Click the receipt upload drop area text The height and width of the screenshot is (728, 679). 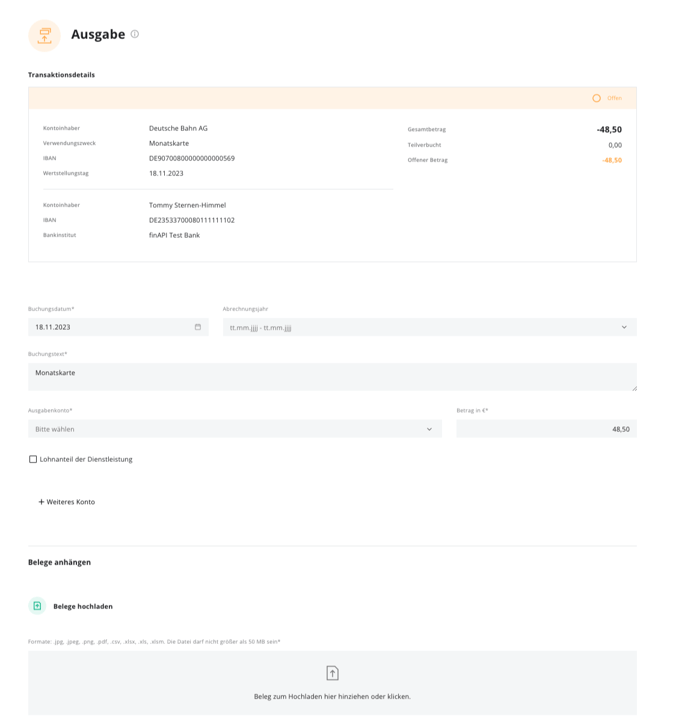click(332, 696)
